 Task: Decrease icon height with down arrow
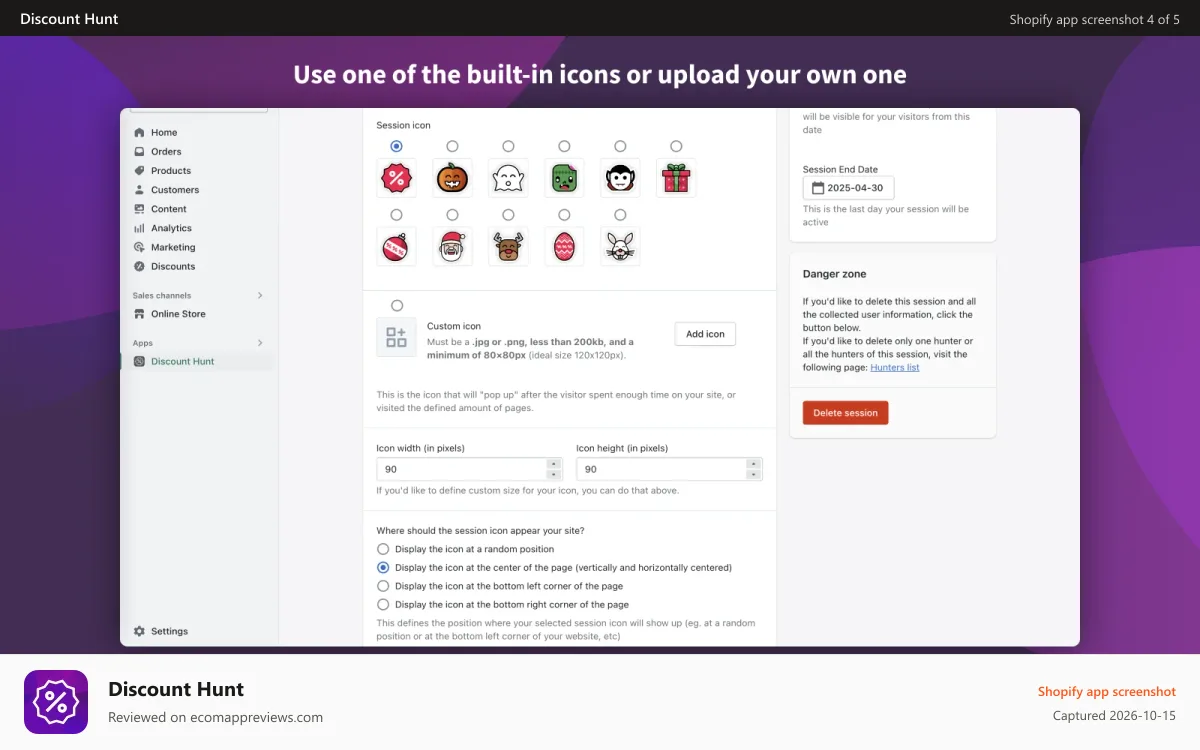[754, 474]
